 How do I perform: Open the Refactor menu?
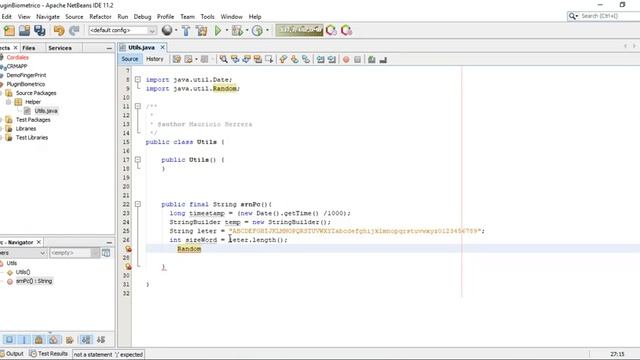point(100,17)
